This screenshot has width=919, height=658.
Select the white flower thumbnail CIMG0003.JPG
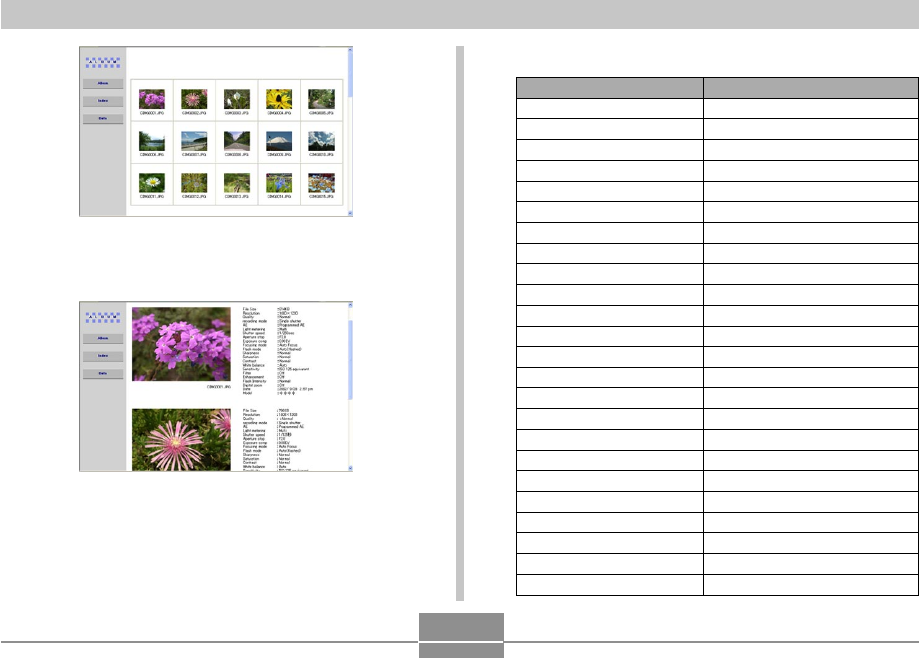[237, 99]
